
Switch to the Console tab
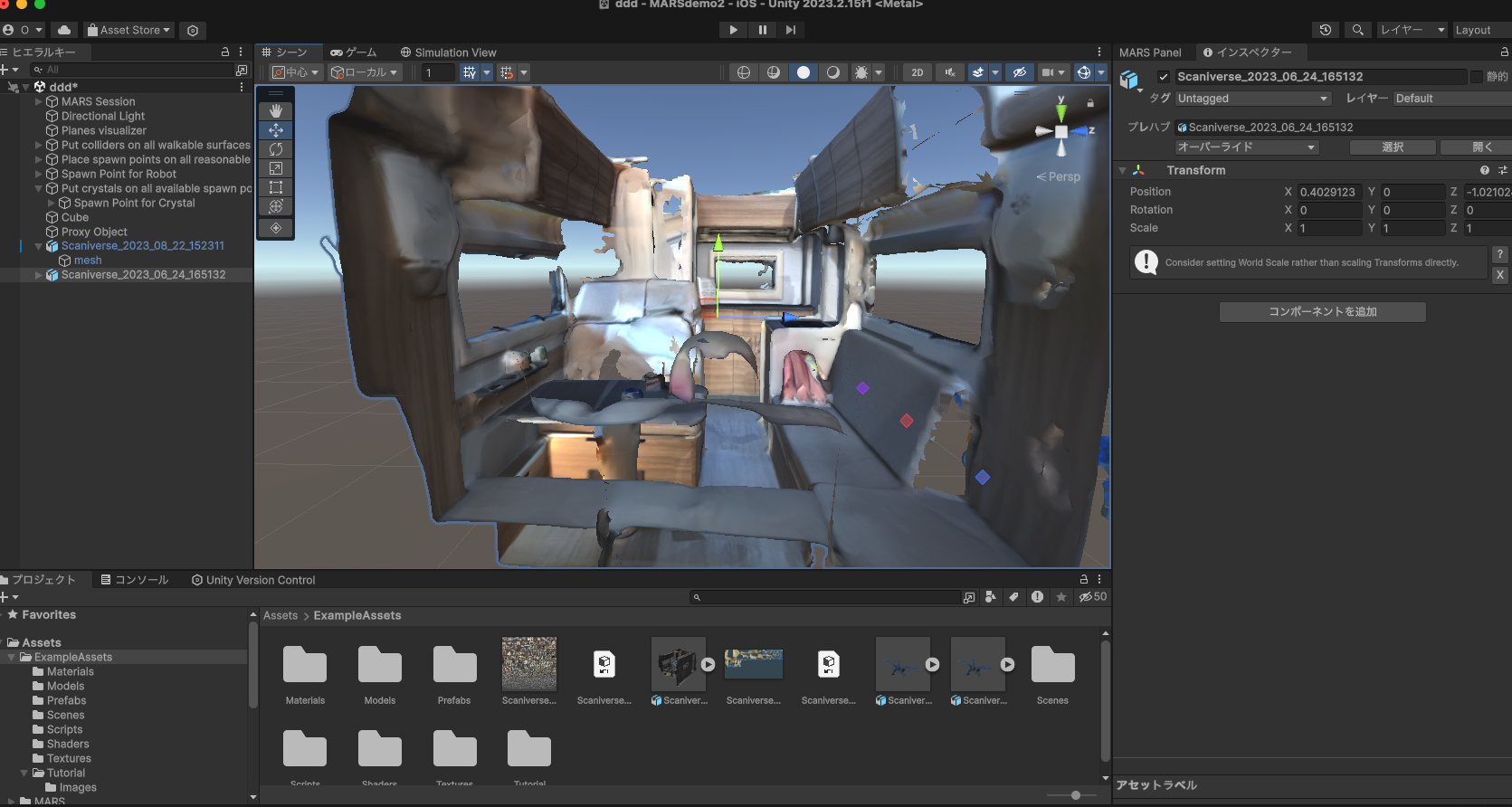tap(135, 580)
